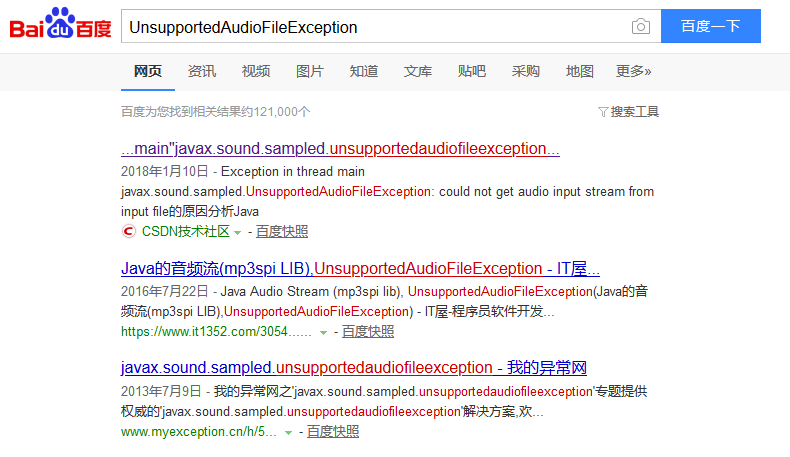The width and height of the screenshot is (790, 457).
Task: Click CSDN技术社区 source link
Action: click(185, 231)
